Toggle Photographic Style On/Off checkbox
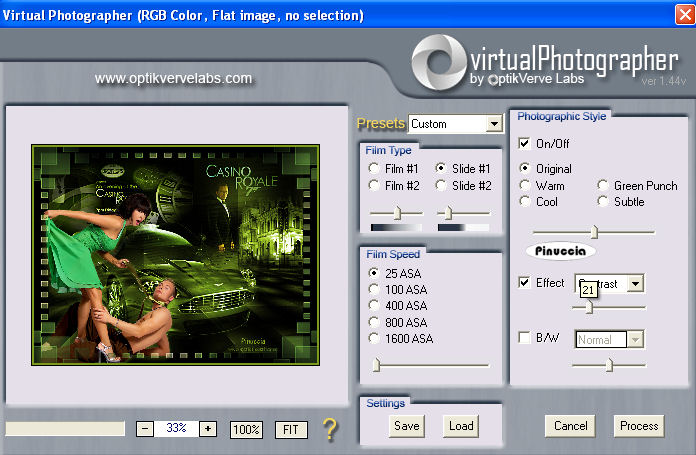Image resolution: width=696 pixels, height=455 pixels. pyautogui.click(x=524, y=143)
